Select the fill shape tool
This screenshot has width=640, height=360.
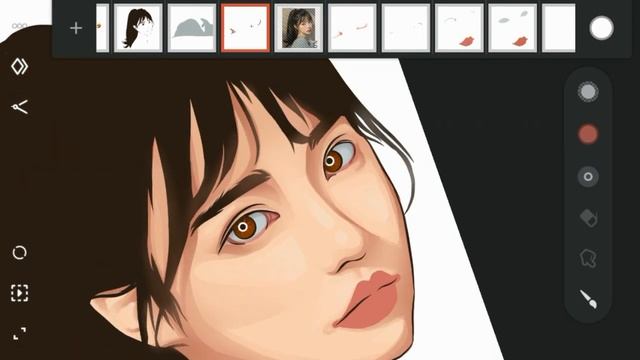(x=588, y=258)
